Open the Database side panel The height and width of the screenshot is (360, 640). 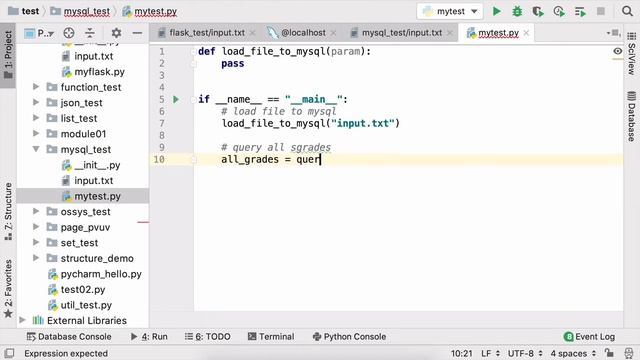[631, 117]
